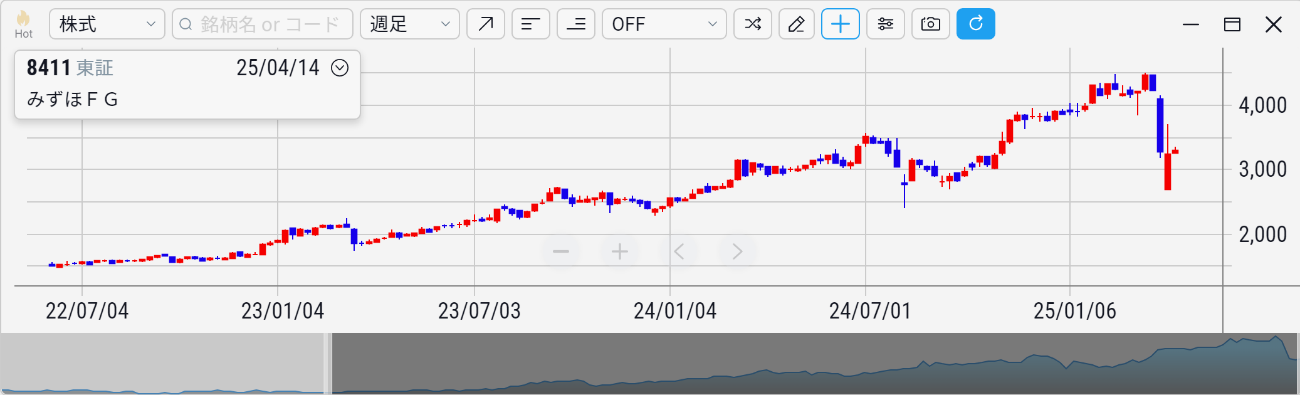
Task: Click the 22/07/04 date axis label
Action: coord(87,311)
